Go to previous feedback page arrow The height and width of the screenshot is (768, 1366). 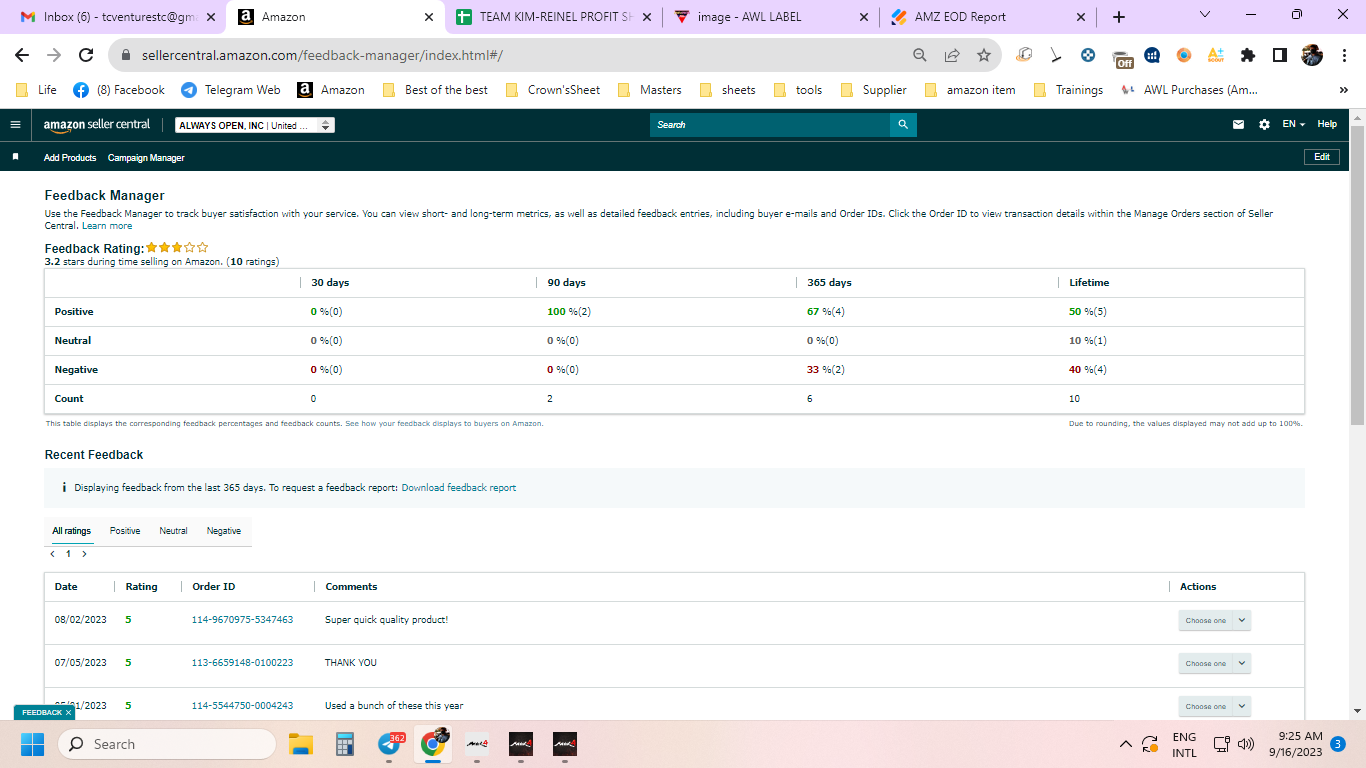(52, 553)
